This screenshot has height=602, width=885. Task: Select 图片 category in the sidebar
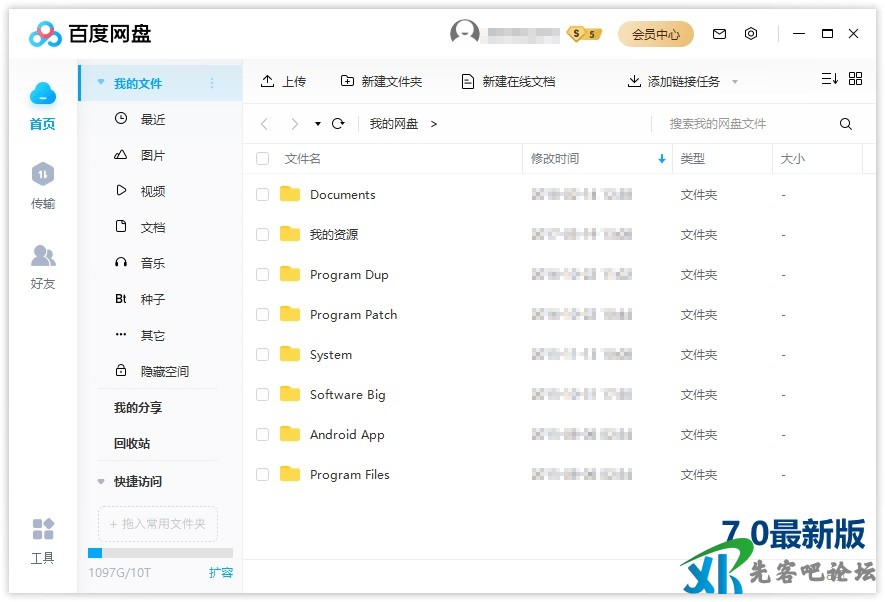[152, 156]
